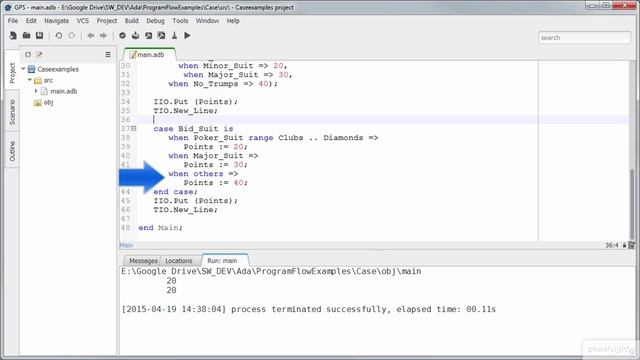640x360 pixels.
Task: Open the VCS menu
Action: (83, 20)
